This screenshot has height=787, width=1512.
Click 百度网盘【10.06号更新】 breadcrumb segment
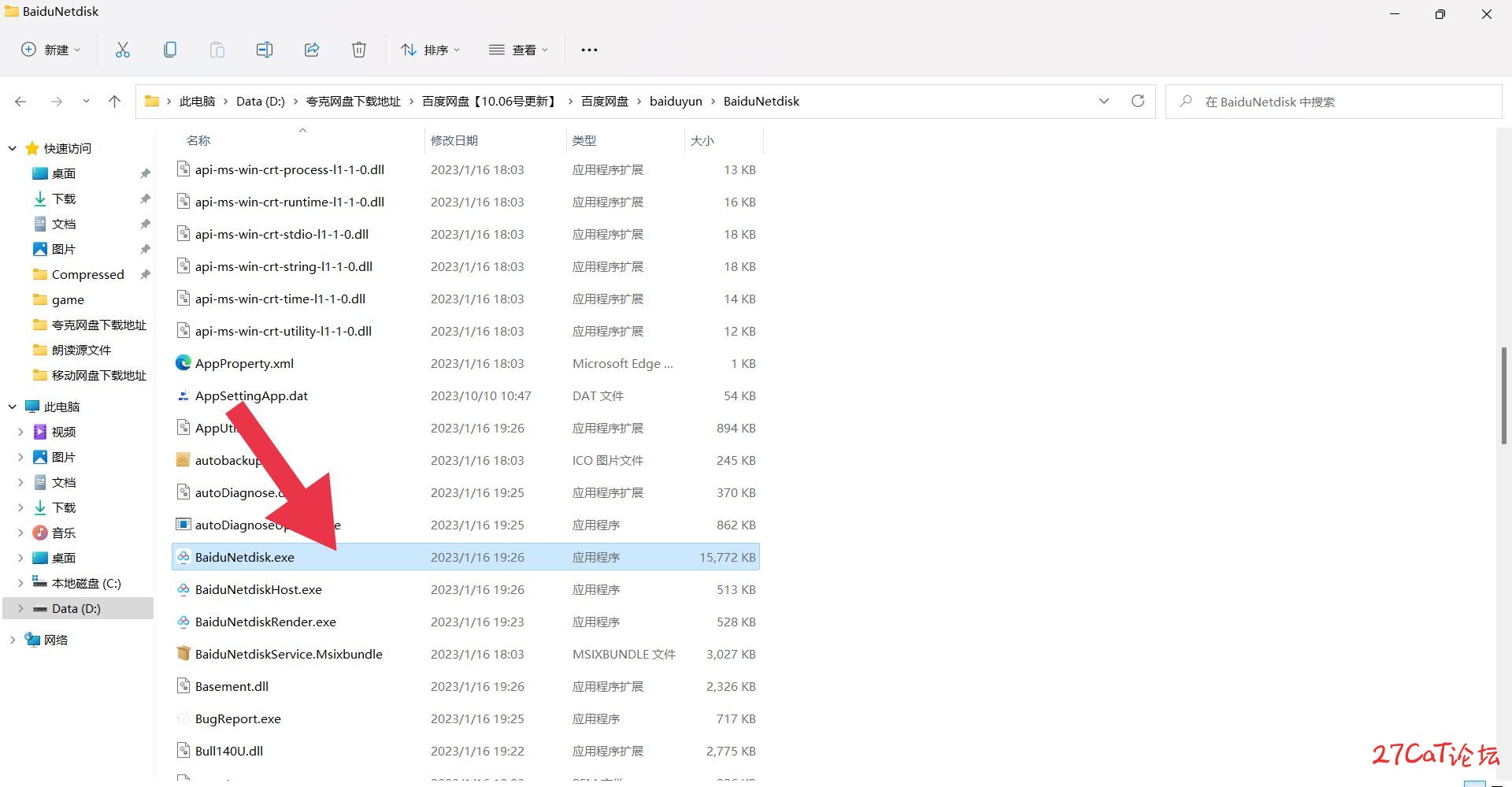click(491, 101)
